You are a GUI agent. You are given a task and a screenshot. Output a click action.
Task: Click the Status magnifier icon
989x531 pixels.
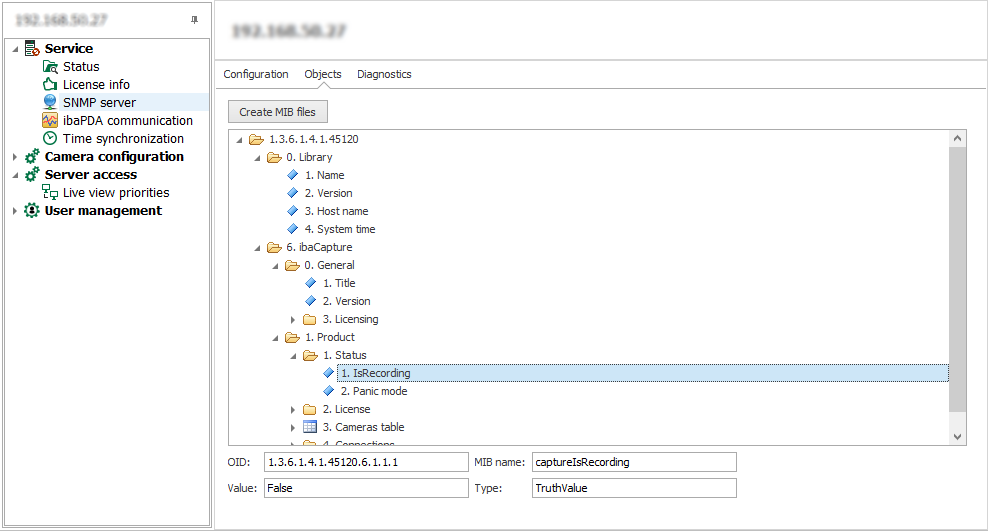[50, 67]
